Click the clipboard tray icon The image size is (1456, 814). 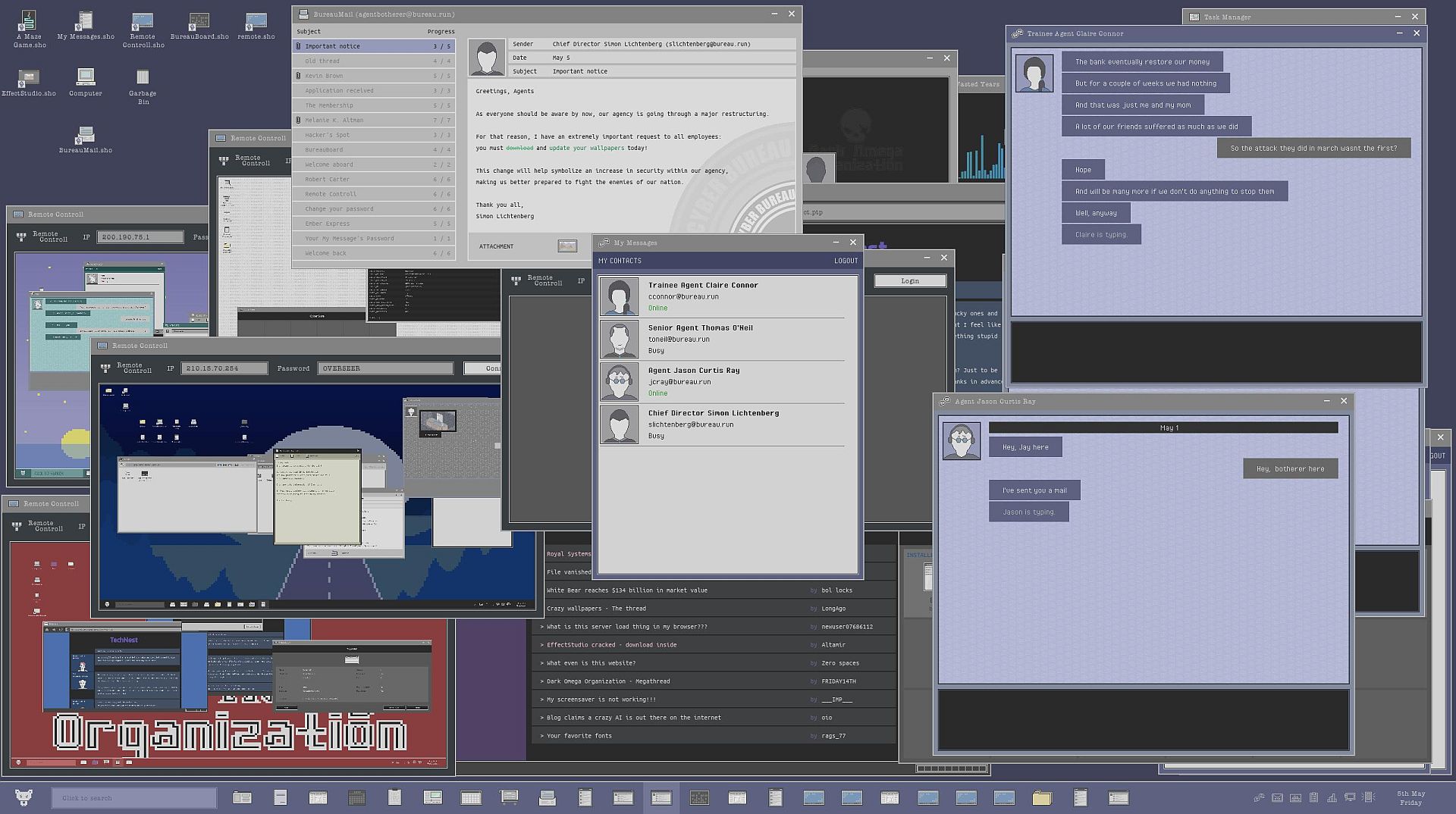pyautogui.click(x=1313, y=797)
